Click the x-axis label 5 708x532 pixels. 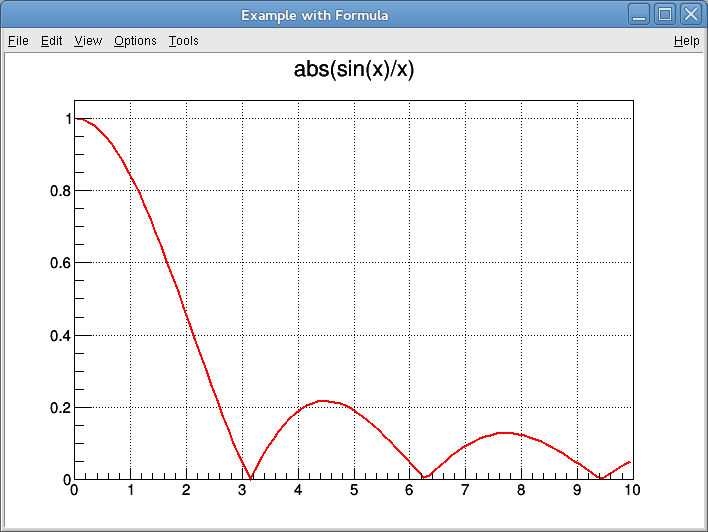[x=354, y=490]
